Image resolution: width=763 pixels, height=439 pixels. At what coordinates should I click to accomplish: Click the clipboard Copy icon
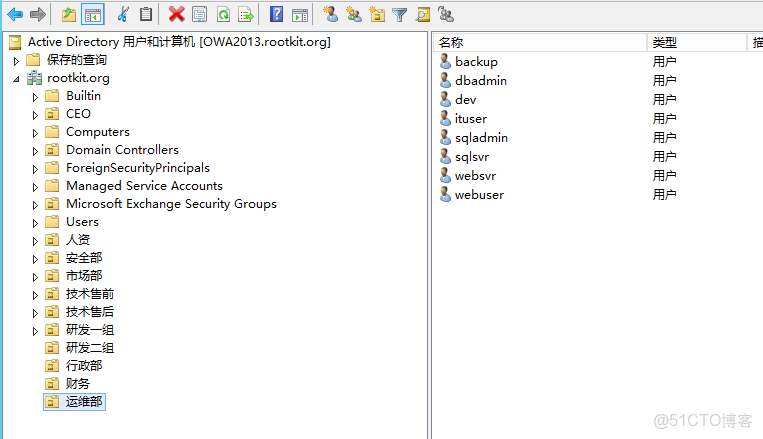pyautogui.click(x=146, y=15)
